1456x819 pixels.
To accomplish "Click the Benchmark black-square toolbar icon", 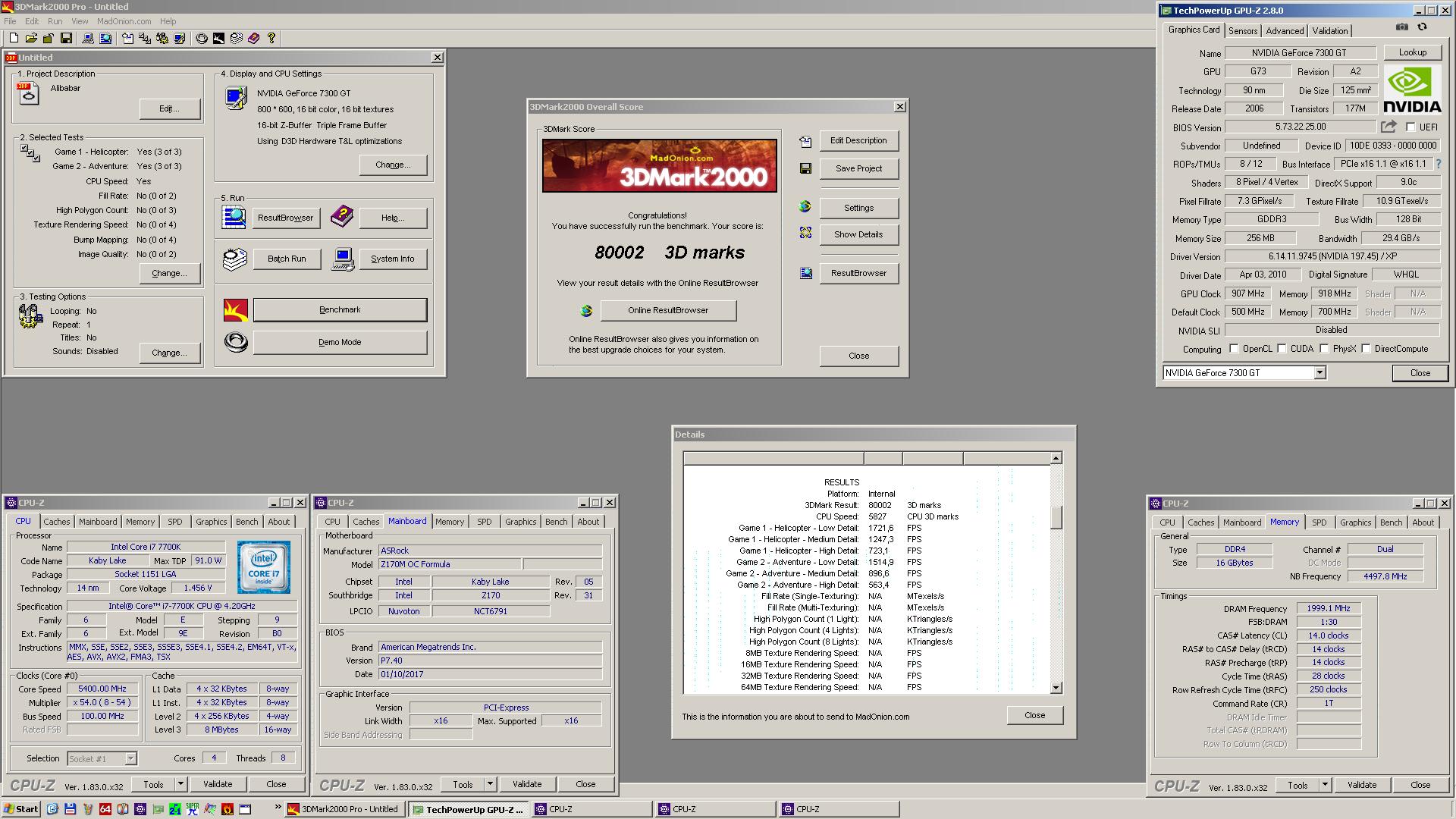I will tap(219, 38).
